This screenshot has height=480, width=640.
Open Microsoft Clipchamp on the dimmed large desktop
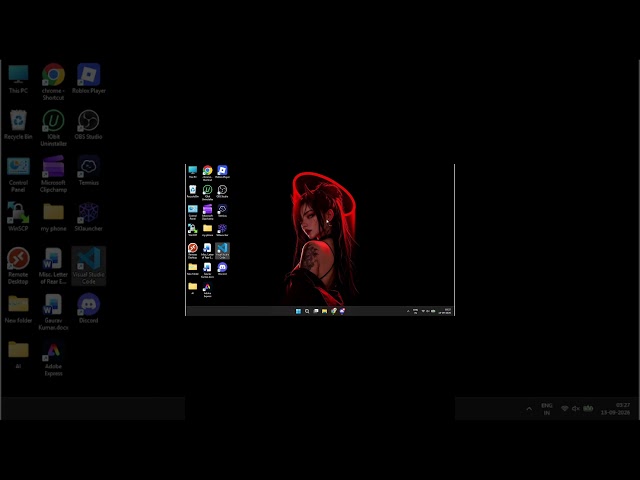pos(53,174)
